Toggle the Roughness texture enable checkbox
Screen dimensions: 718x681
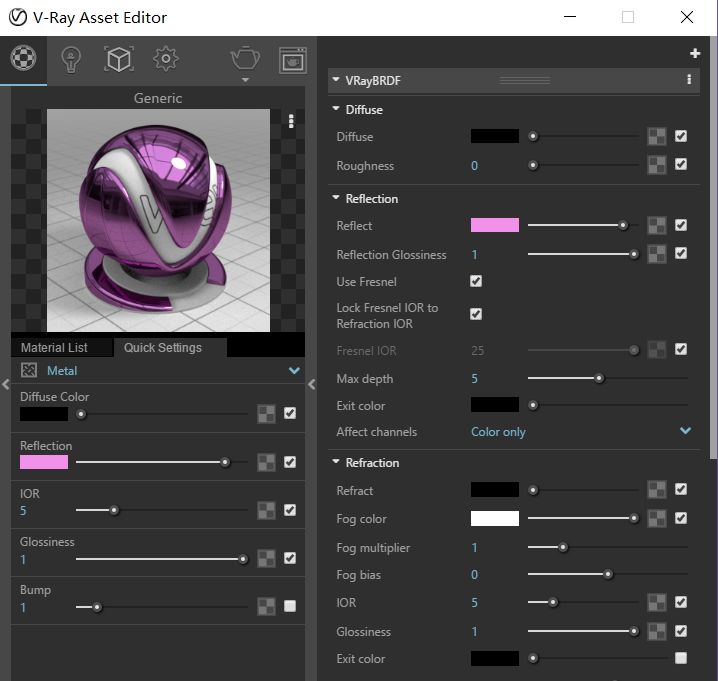681,164
